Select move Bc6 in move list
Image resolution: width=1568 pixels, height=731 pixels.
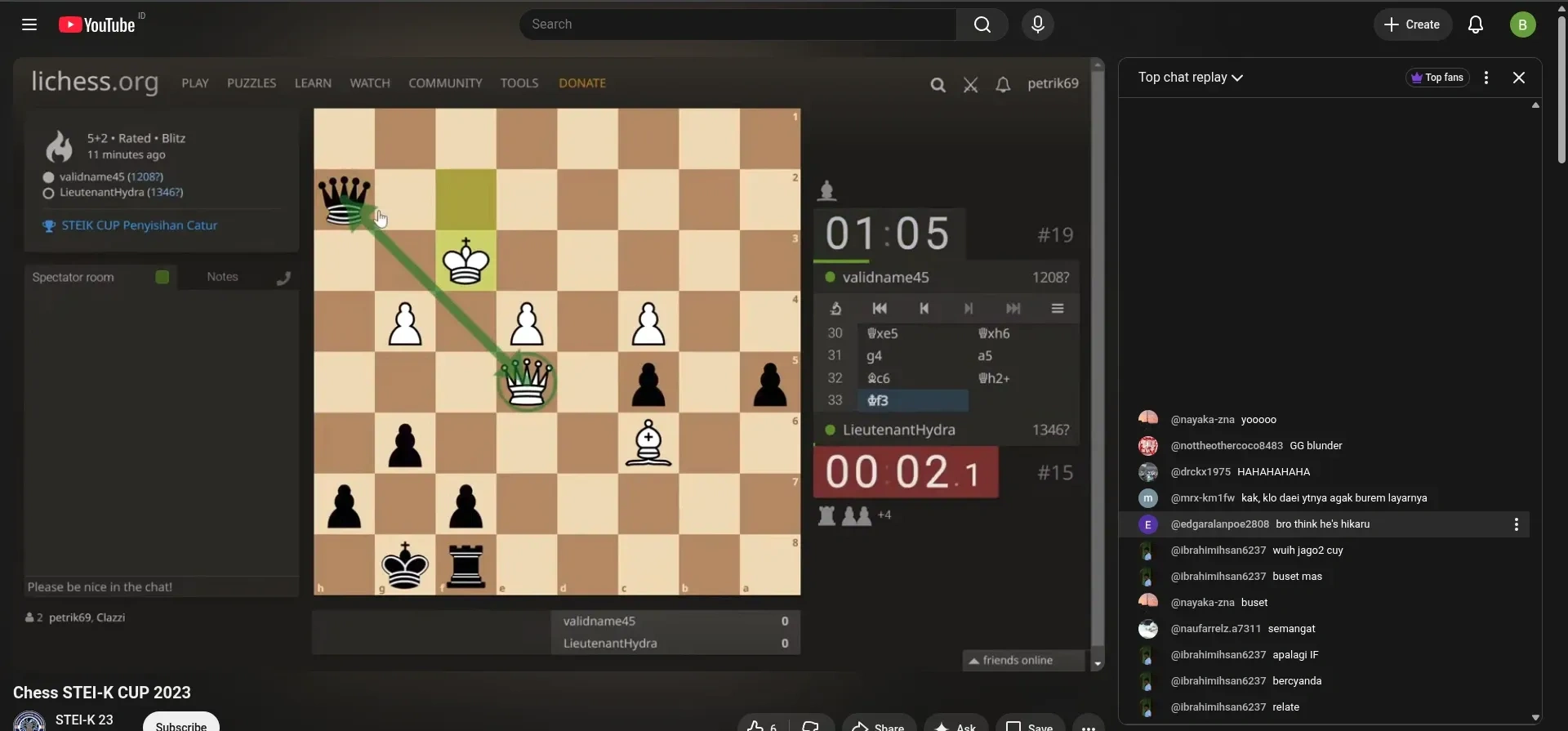(913, 378)
